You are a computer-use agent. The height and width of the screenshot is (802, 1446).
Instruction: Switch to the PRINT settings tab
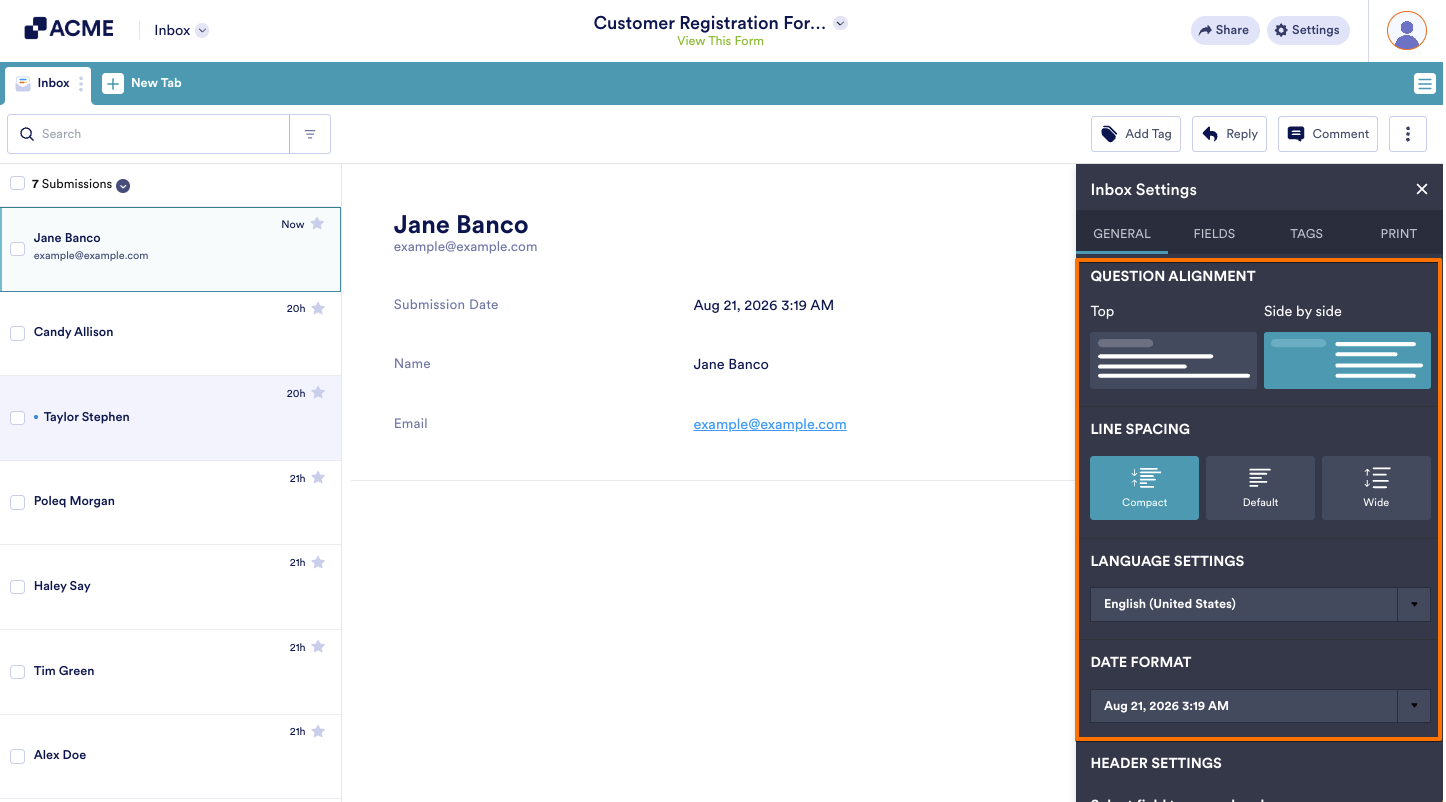pyautogui.click(x=1398, y=234)
